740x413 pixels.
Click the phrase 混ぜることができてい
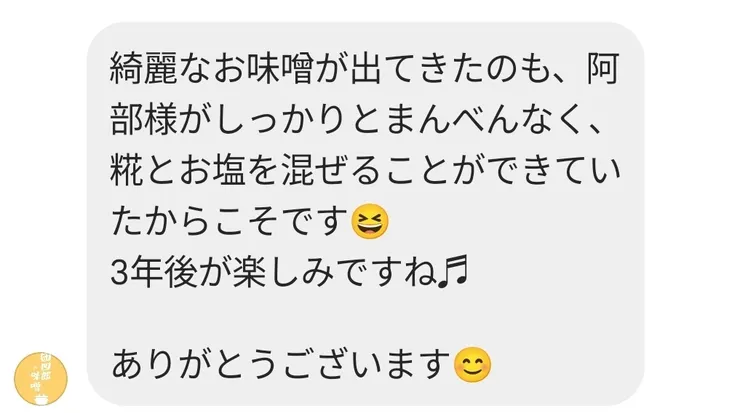click(451, 170)
